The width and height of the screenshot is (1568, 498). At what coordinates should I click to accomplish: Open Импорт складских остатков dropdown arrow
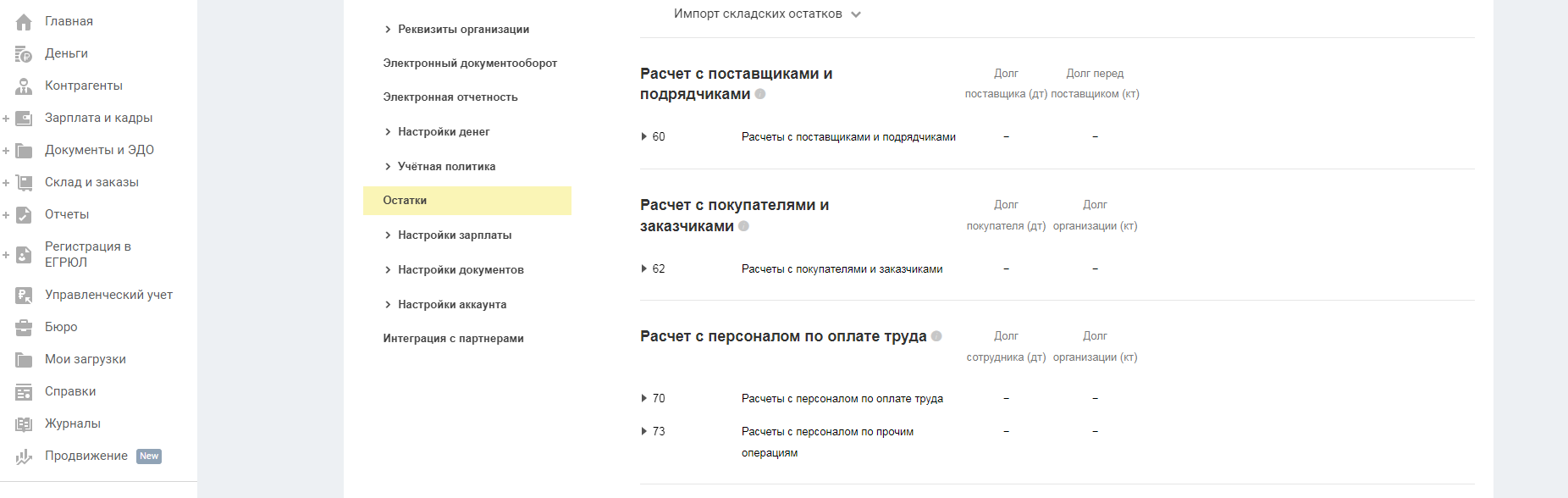(856, 14)
